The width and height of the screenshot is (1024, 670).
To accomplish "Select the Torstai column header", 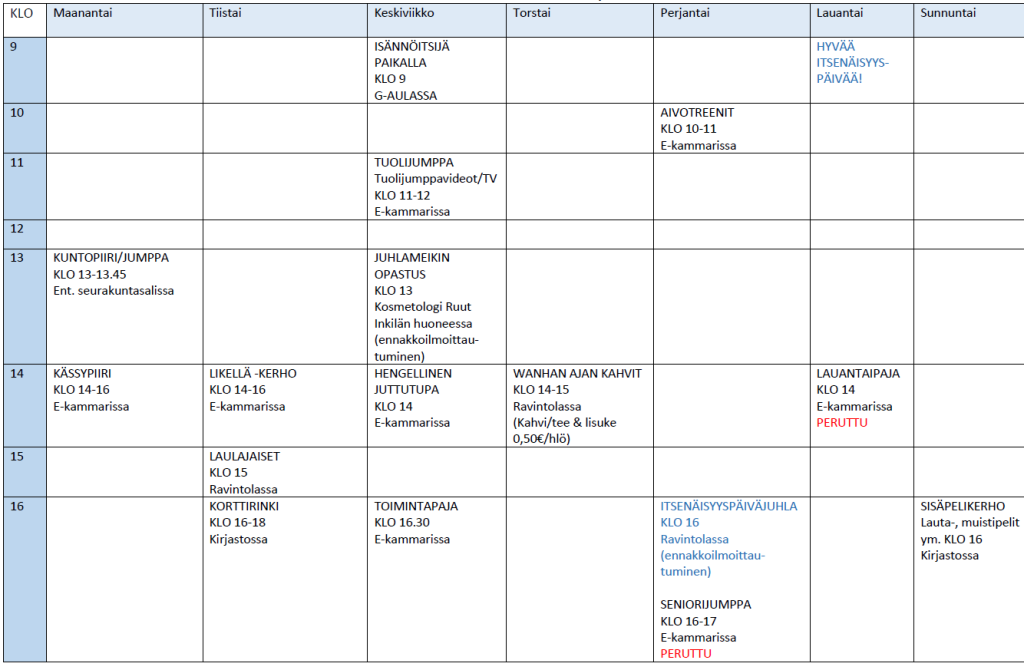I will tap(533, 14).
